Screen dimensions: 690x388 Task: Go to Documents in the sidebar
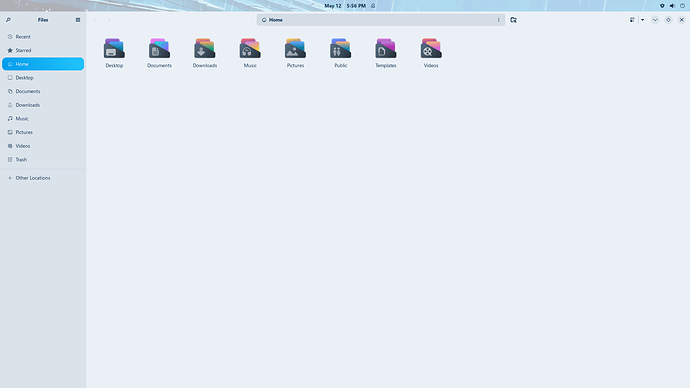coord(43,91)
